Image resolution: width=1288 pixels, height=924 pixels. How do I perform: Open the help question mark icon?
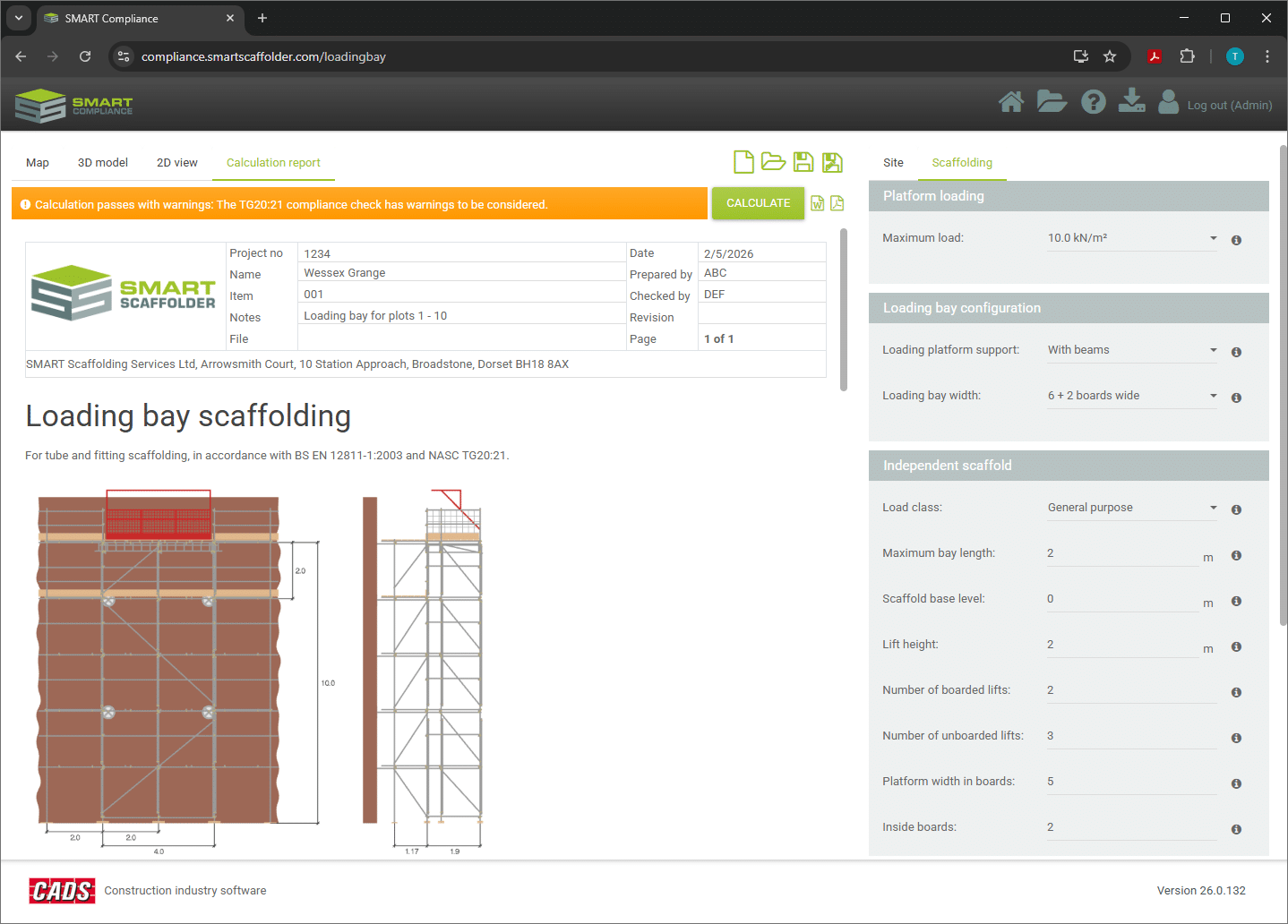(1093, 102)
